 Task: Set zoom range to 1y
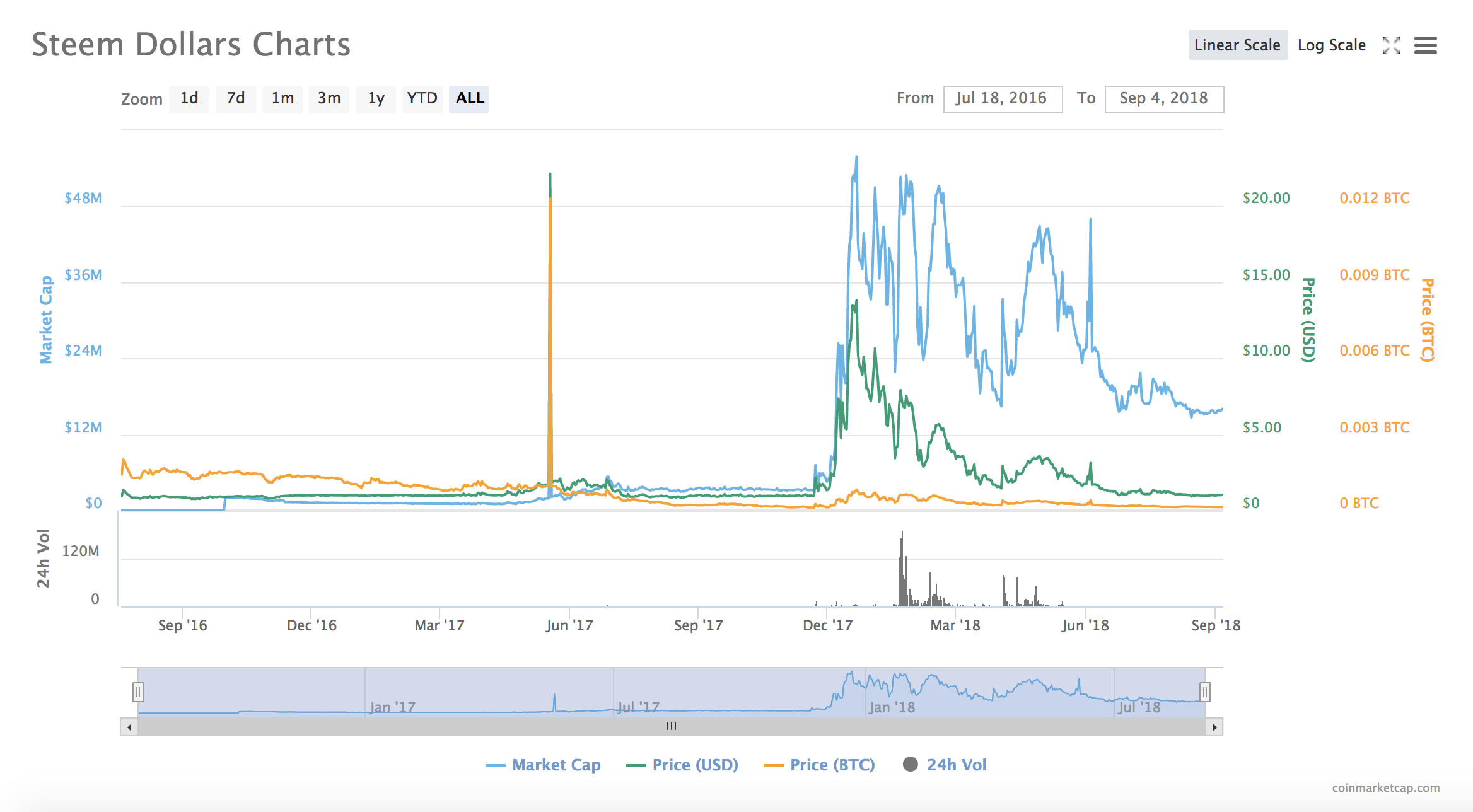click(376, 99)
